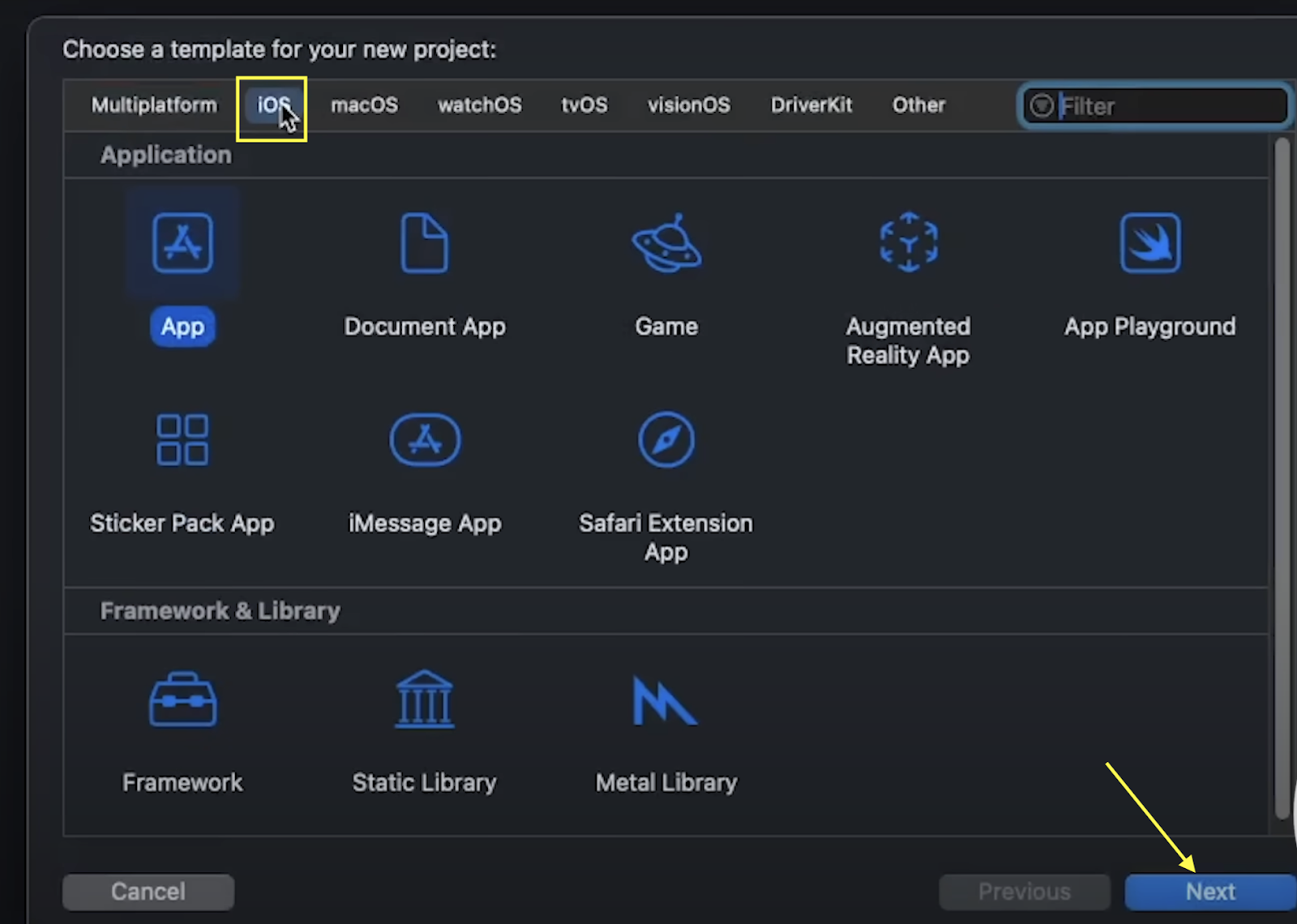The width and height of the screenshot is (1297, 924).
Task: Pick the Augmented Reality App icon
Action: point(909,242)
